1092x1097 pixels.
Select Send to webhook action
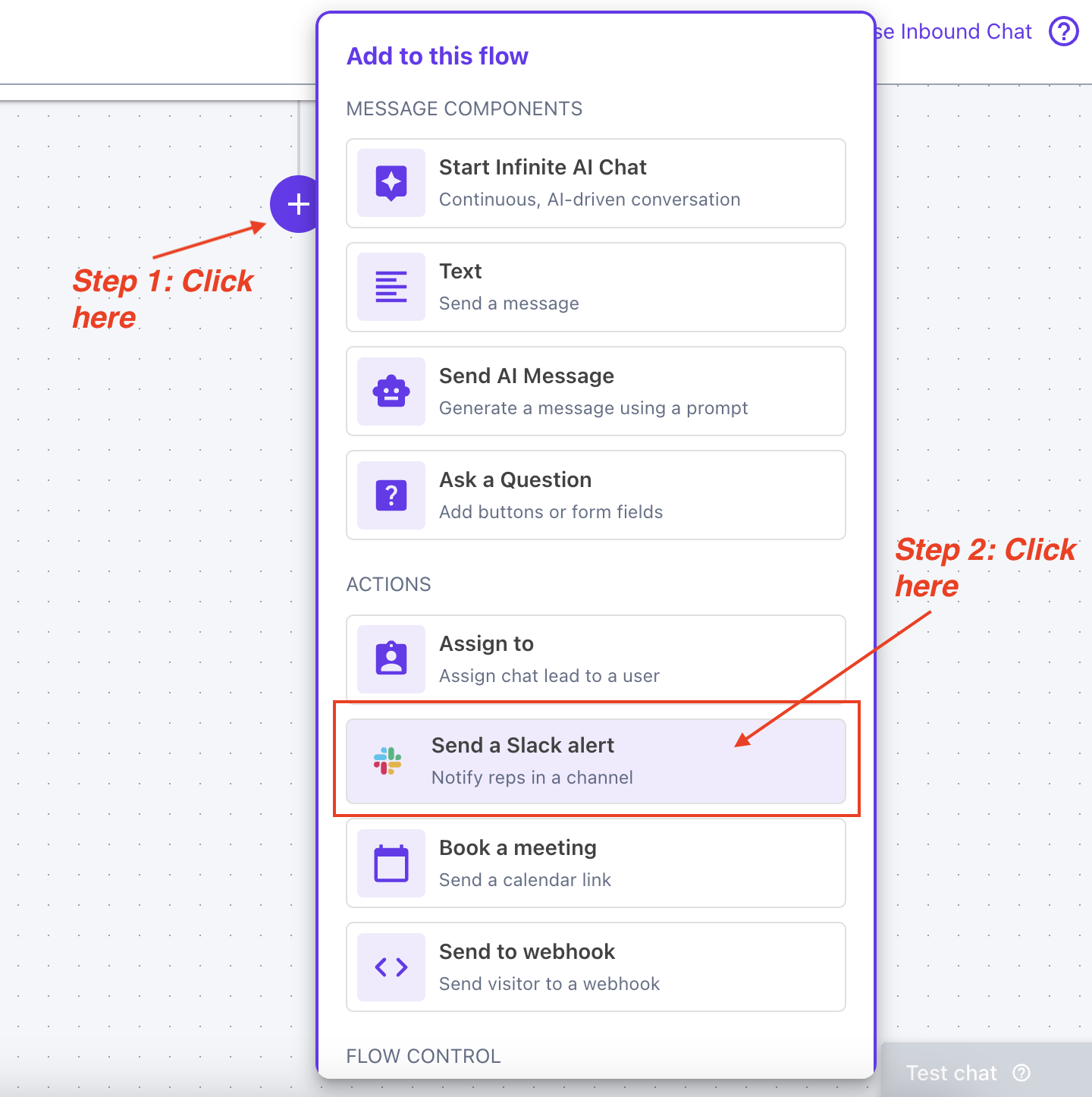point(596,967)
